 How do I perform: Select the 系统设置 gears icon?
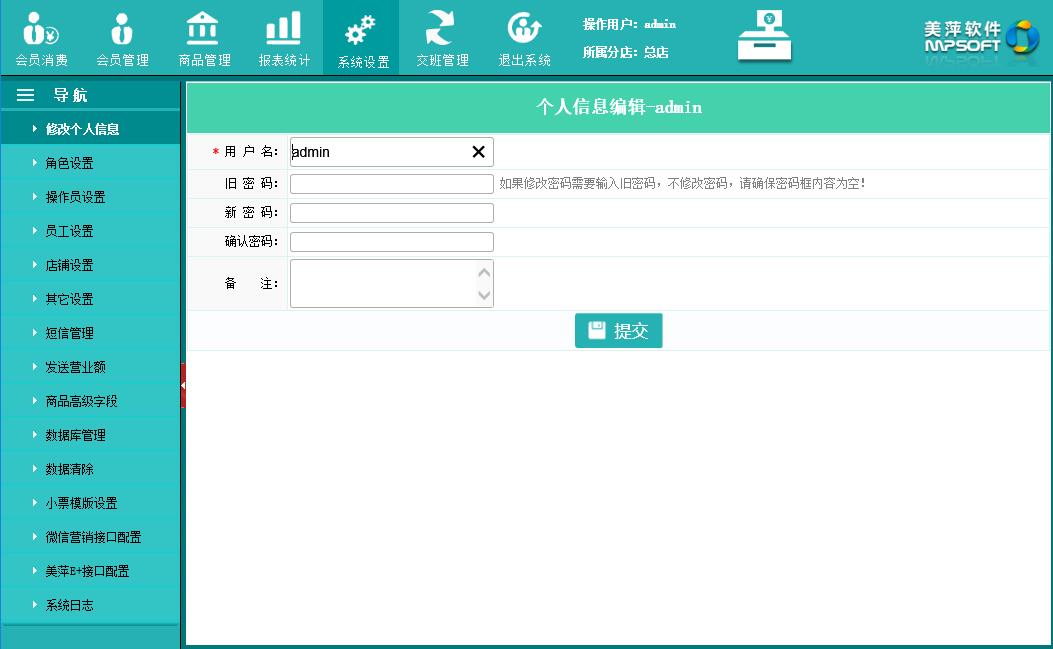tap(361, 30)
